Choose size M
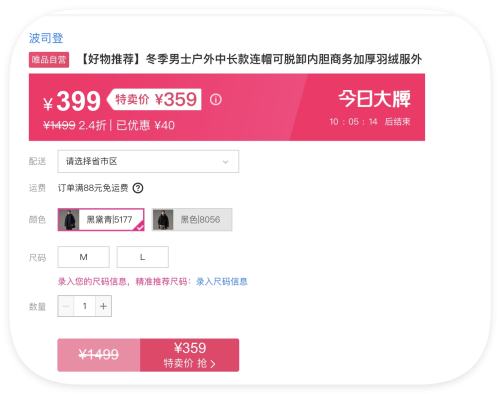Viewport: 500px width, 394px height. tap(83, 257)
